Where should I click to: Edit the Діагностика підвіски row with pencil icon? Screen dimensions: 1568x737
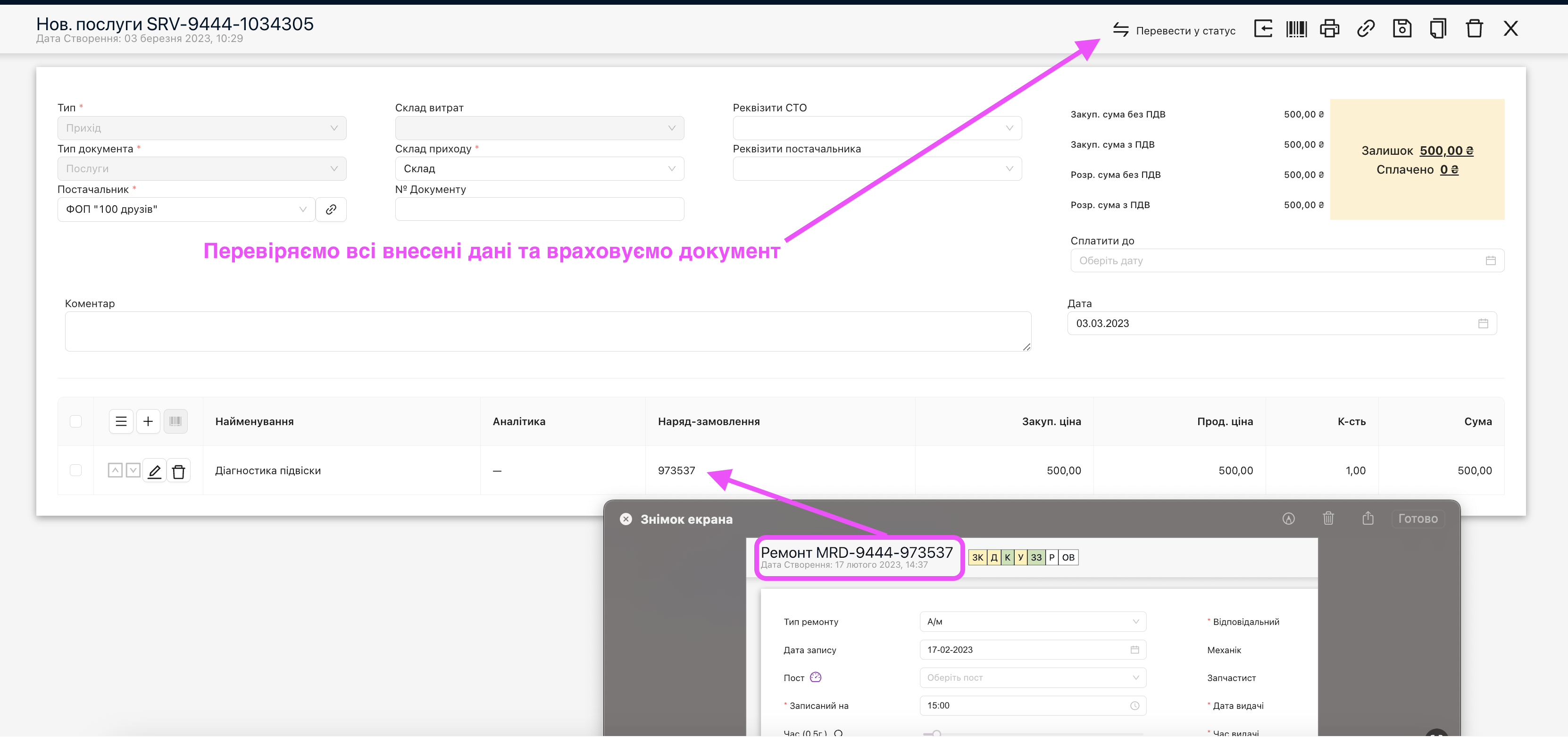[155, 470]
